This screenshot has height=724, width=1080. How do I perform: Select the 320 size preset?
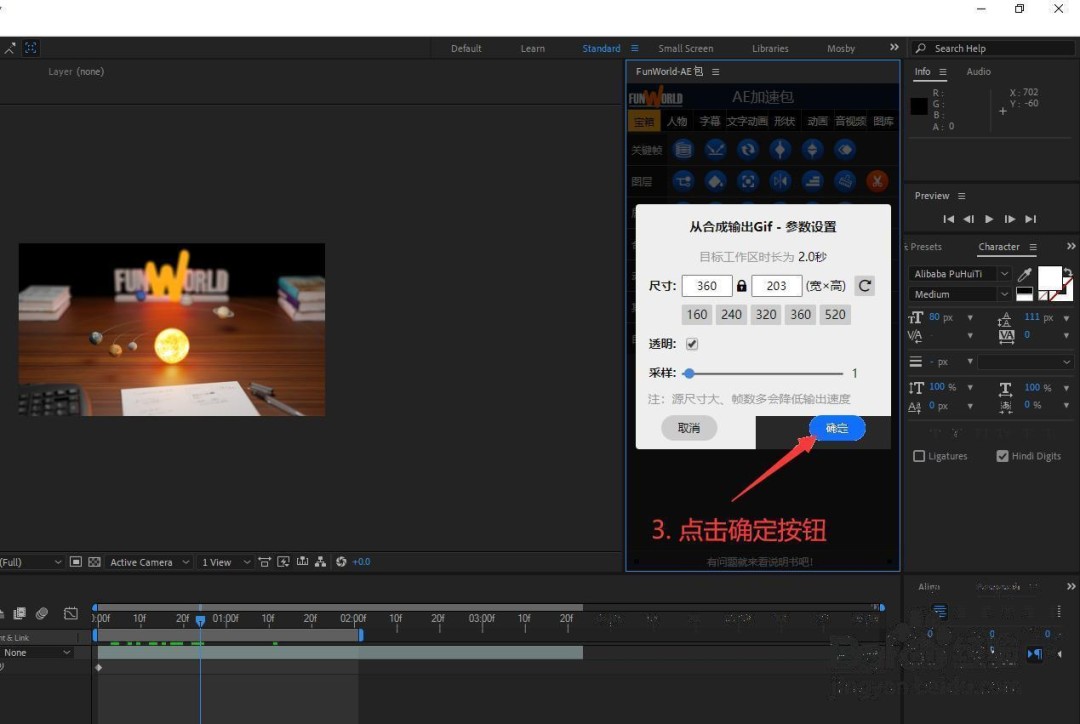point(765,314)
